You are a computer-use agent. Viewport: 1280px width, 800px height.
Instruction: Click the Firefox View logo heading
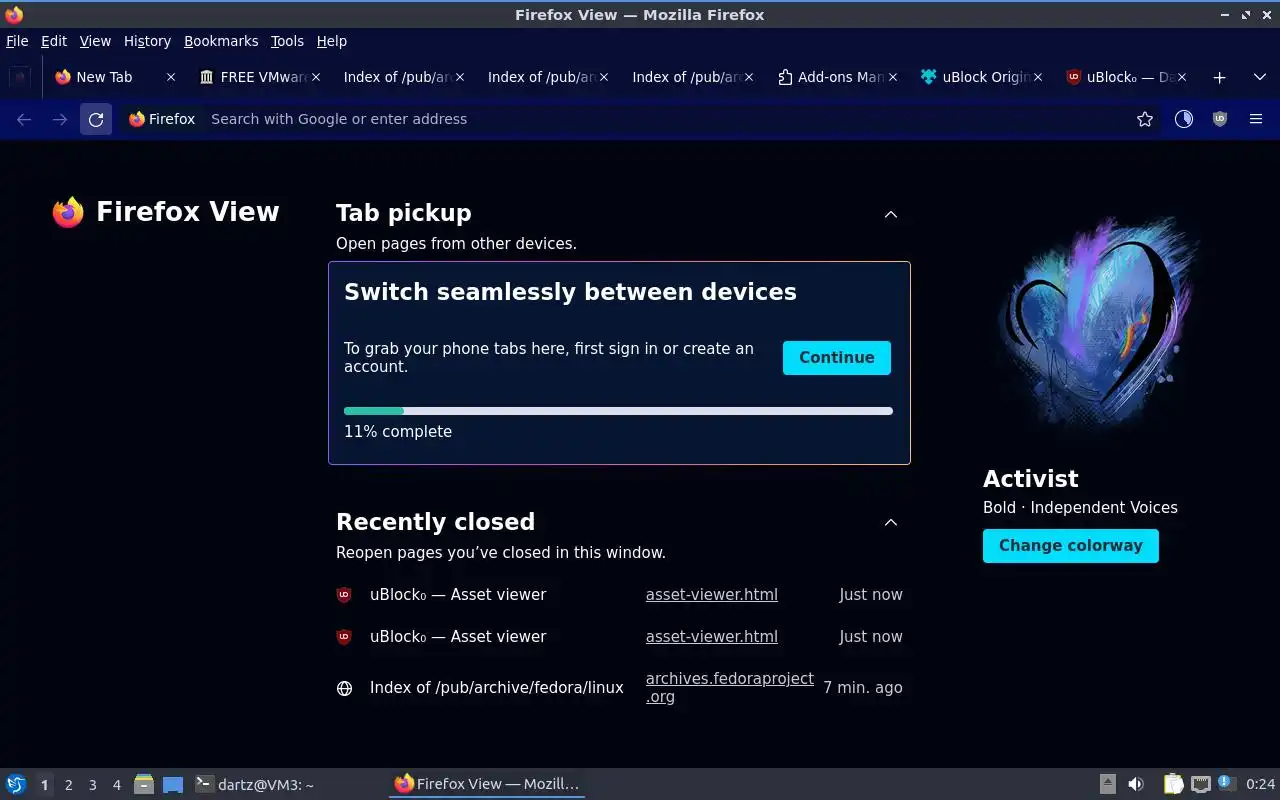tap(166, 212)
